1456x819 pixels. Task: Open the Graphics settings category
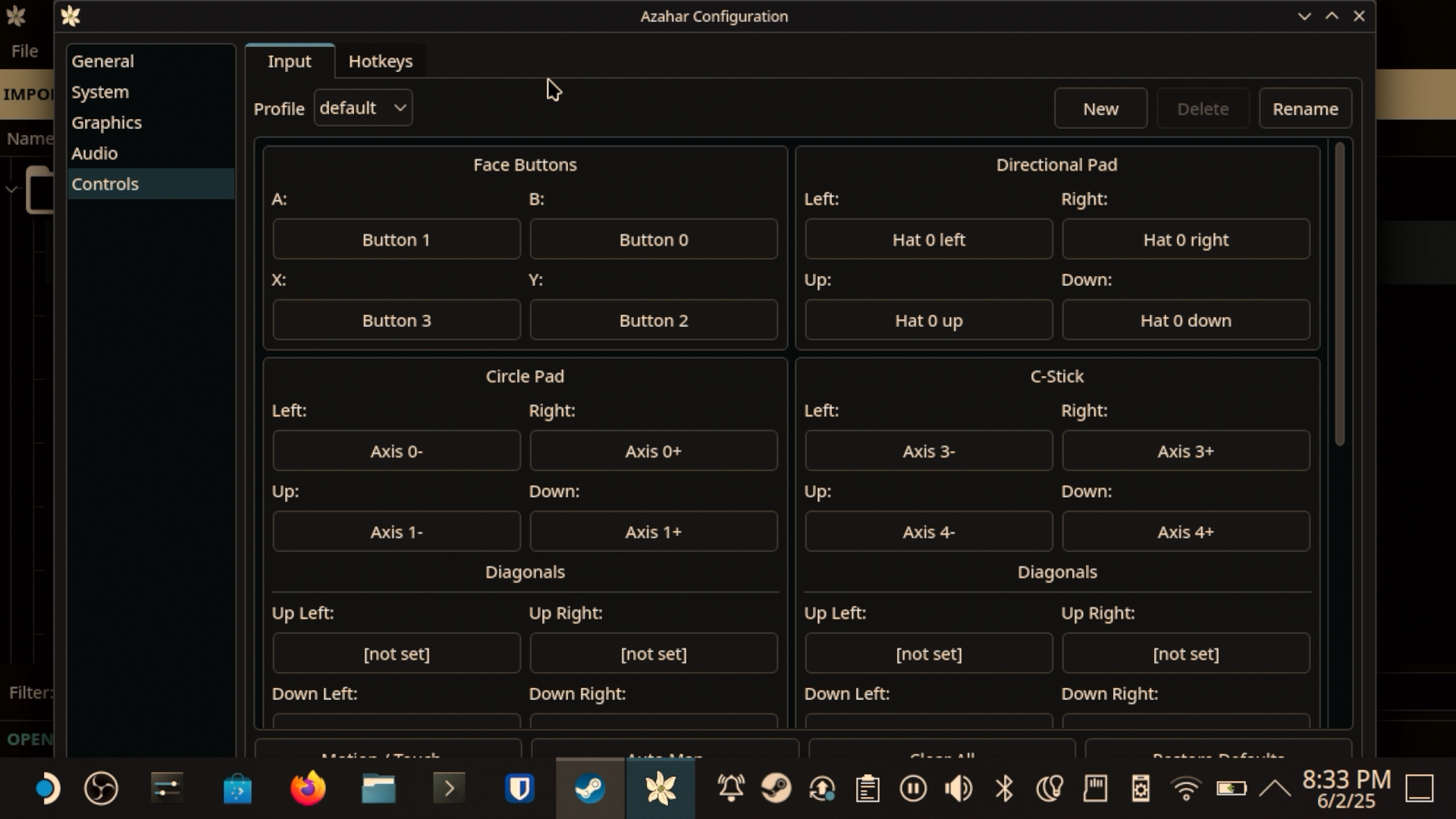[x=151, y=123]
